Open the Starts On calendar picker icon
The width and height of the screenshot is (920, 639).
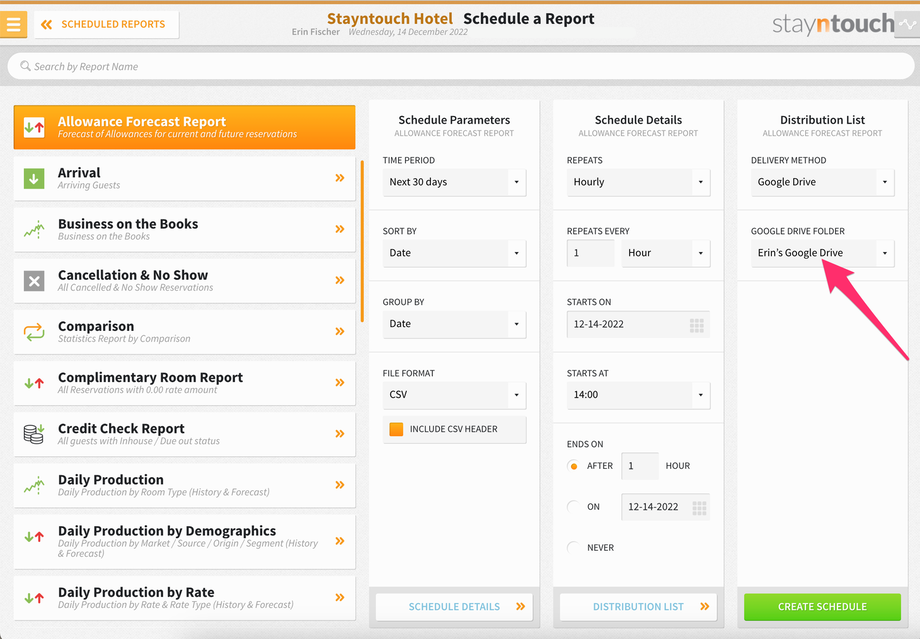click(x=696, y=325)
